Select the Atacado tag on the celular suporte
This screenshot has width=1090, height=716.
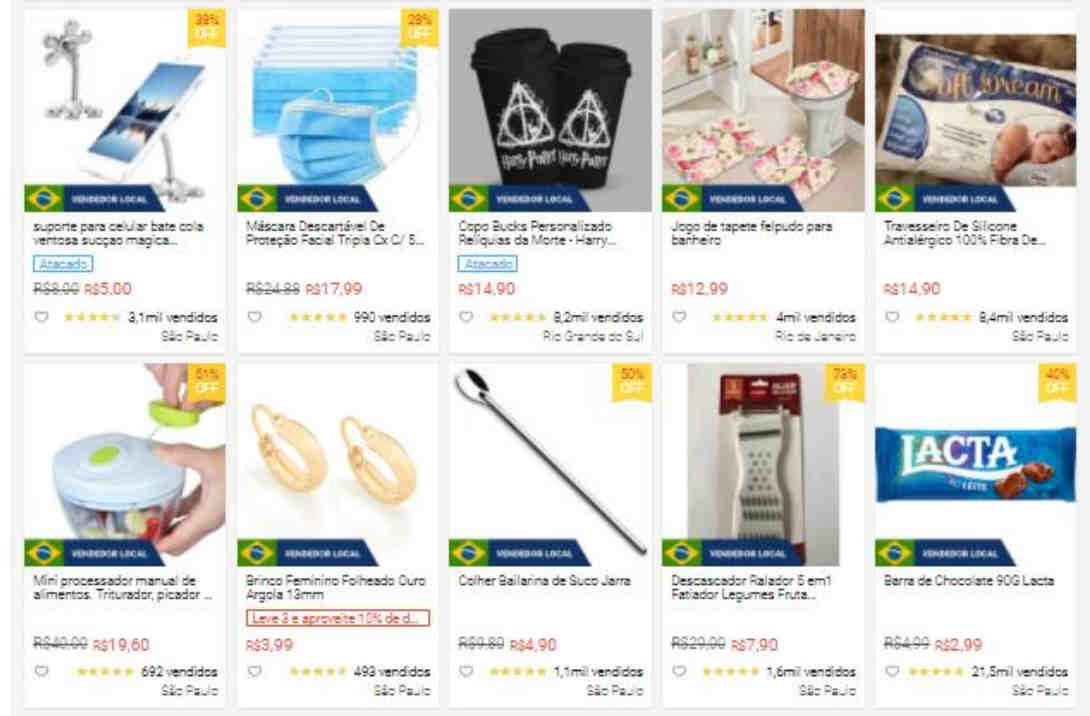(63, 264)
